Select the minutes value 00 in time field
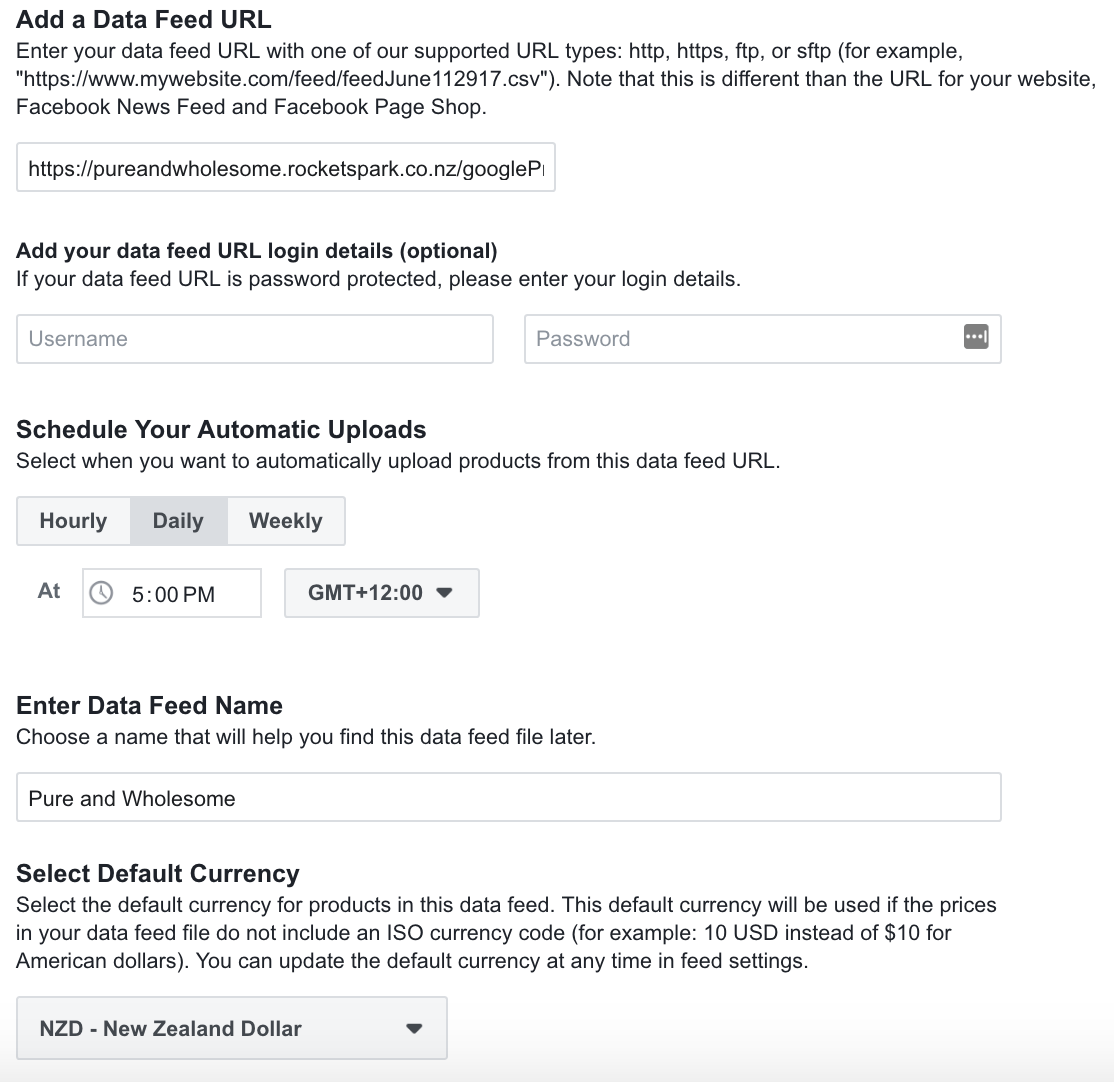The width and height of the screenshot is (1114, 1082). coord(166,595)
